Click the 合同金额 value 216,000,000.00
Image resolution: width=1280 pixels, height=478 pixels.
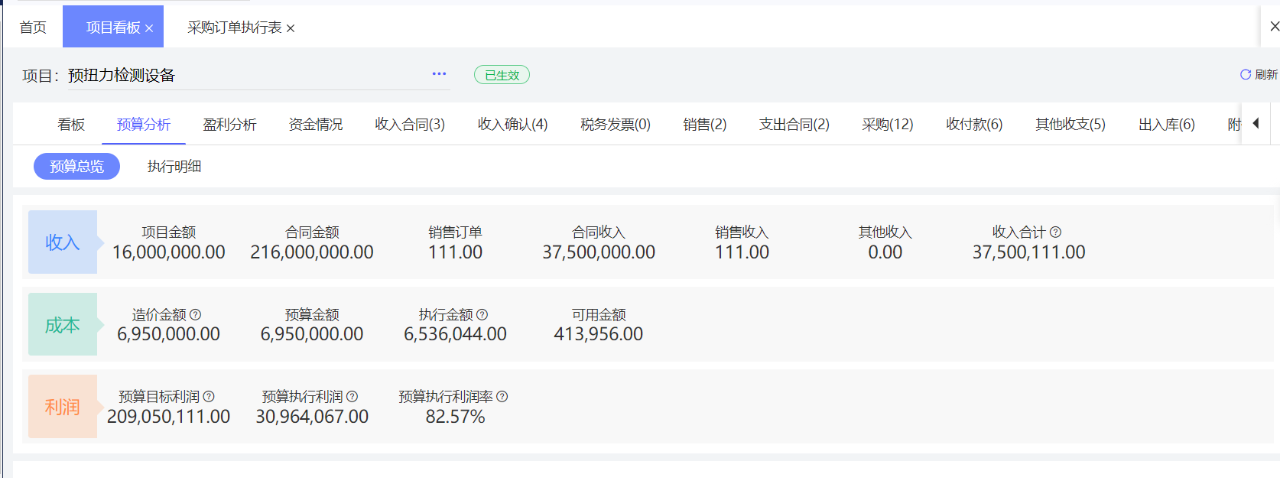312,253
